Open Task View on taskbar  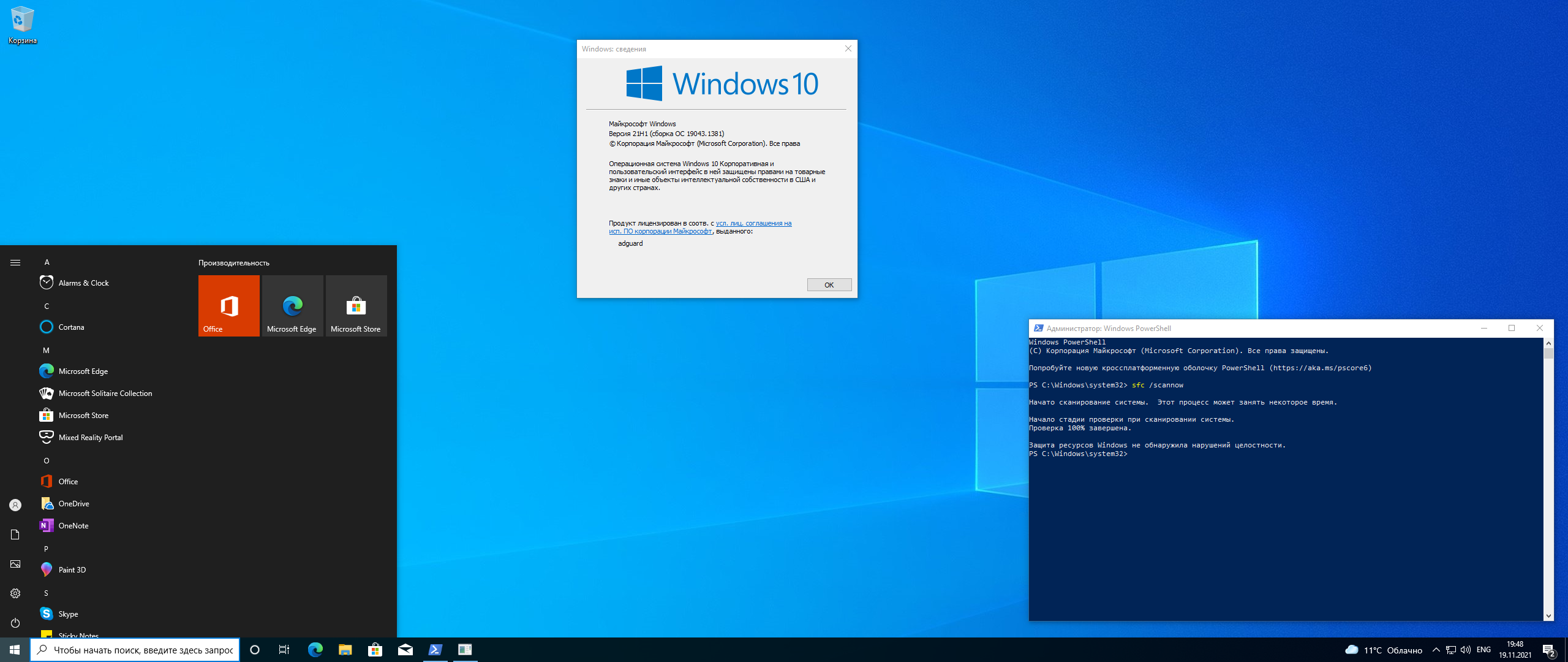(284, 650)
